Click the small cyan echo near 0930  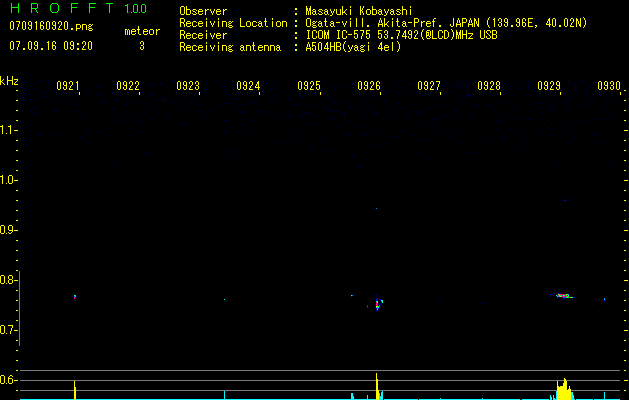(x=605, y=299)
